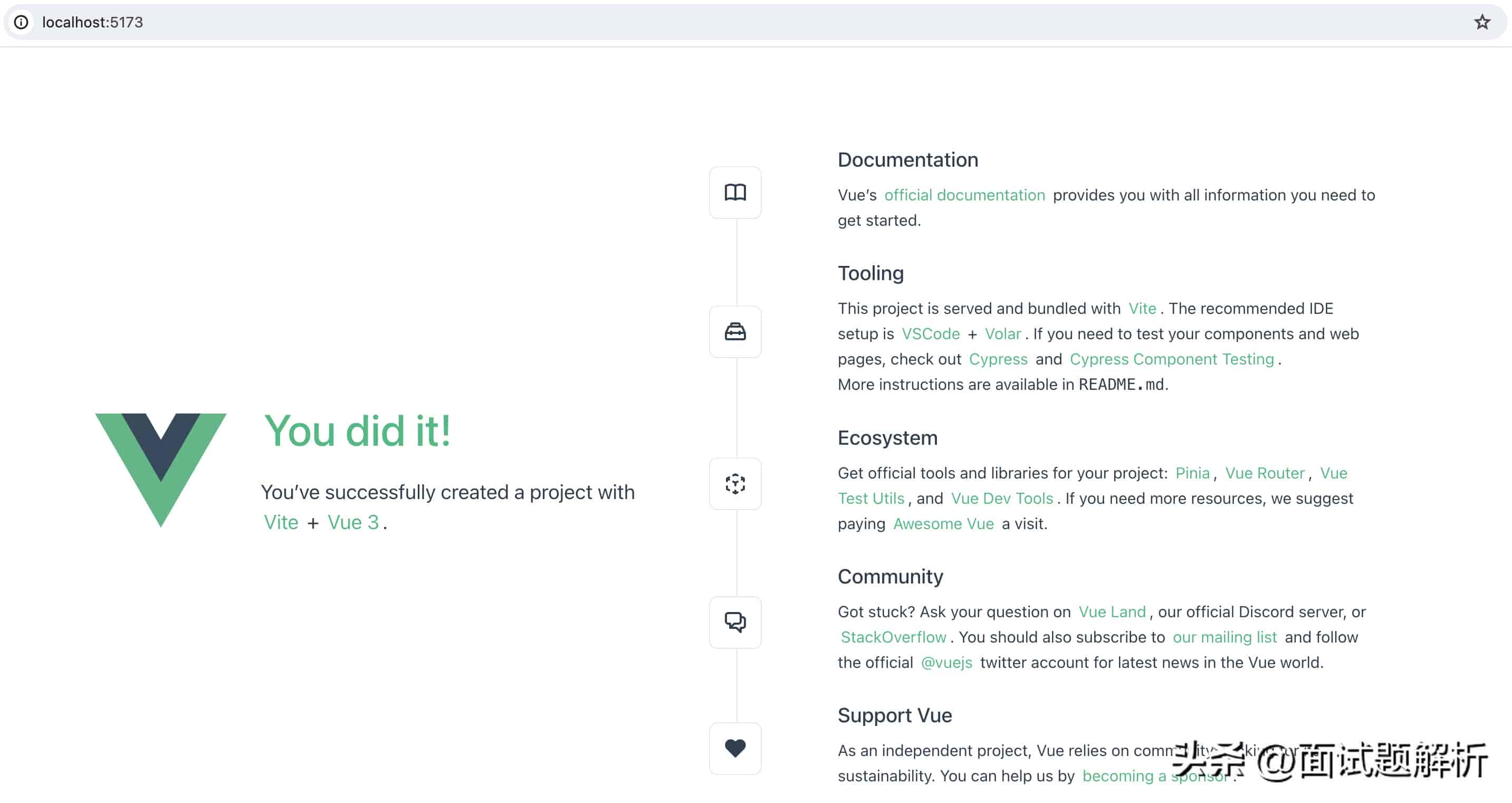
Task: Open the StackOverflow link
Action: point(893,636)
